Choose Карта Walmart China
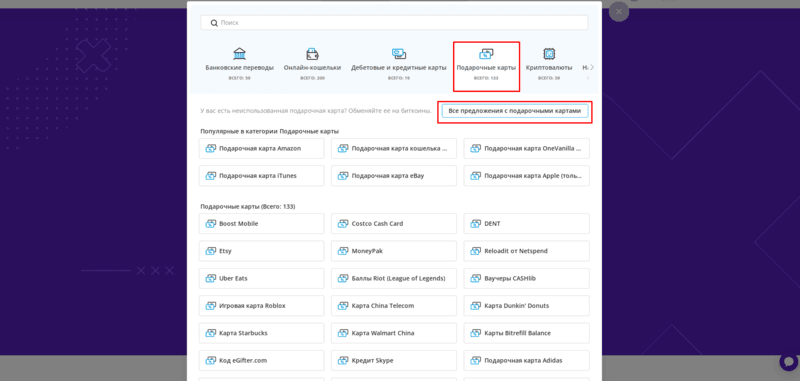The height and width of the screenshot is (381, 800). pos(394,333)
